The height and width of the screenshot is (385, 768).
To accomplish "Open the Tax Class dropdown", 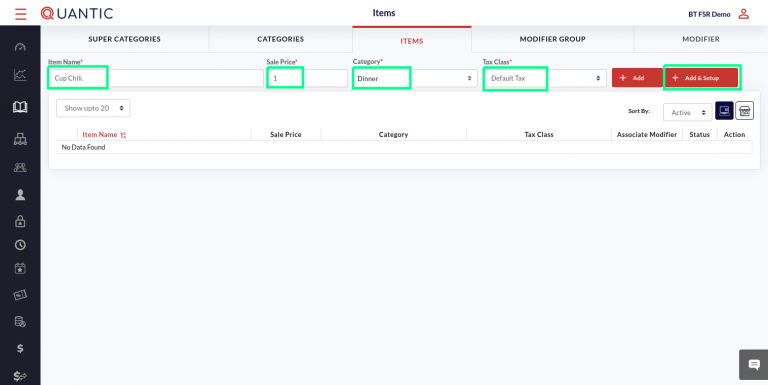I will 545,78.
